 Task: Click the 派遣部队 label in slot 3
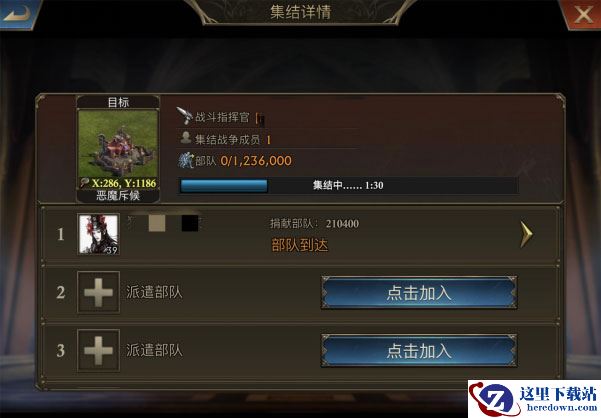pos(154,351)
